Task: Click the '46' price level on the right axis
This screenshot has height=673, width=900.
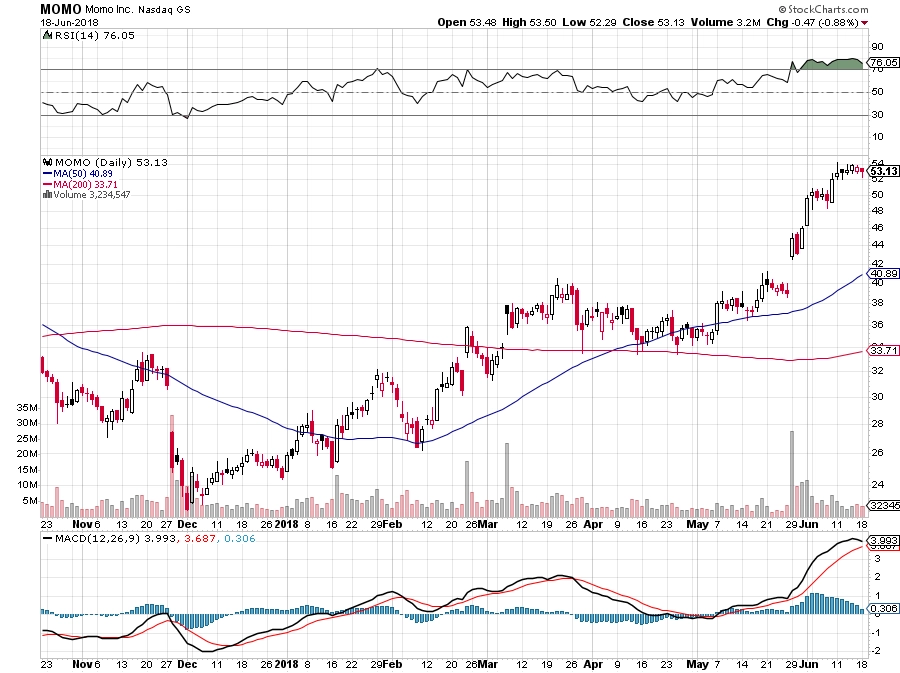Action: tap(878, 228)
